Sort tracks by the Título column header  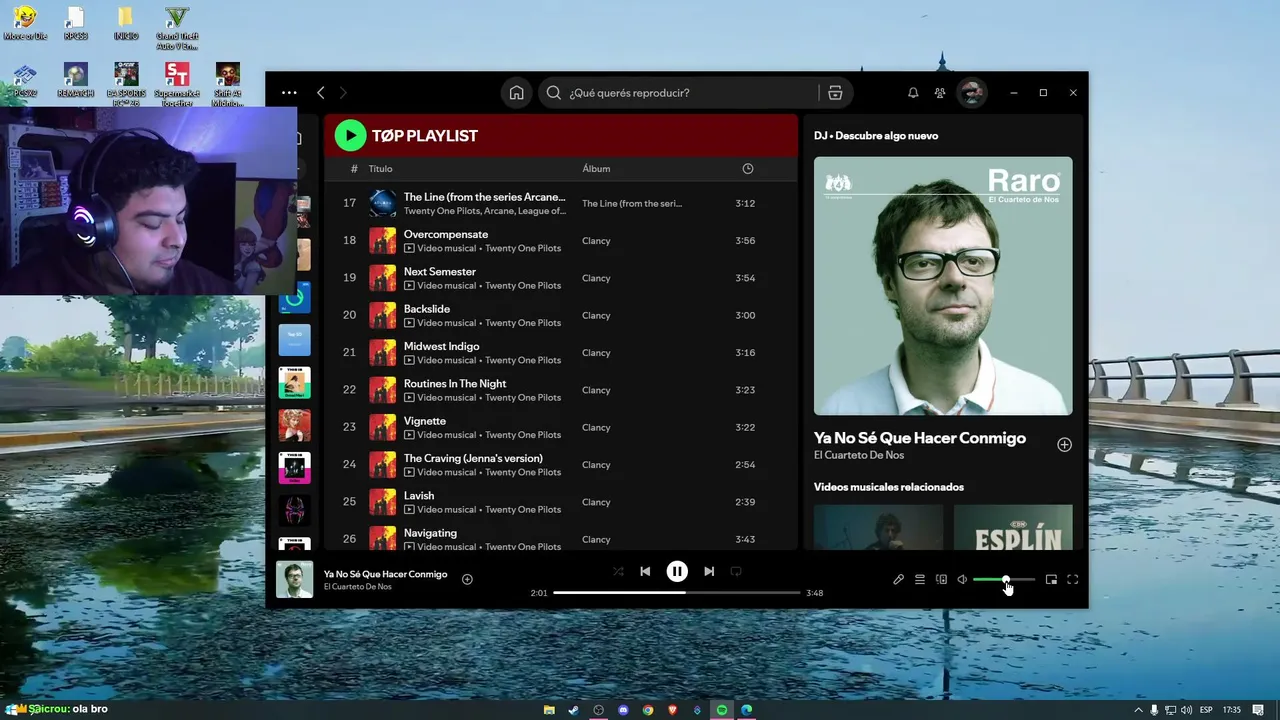coord(380,169)
